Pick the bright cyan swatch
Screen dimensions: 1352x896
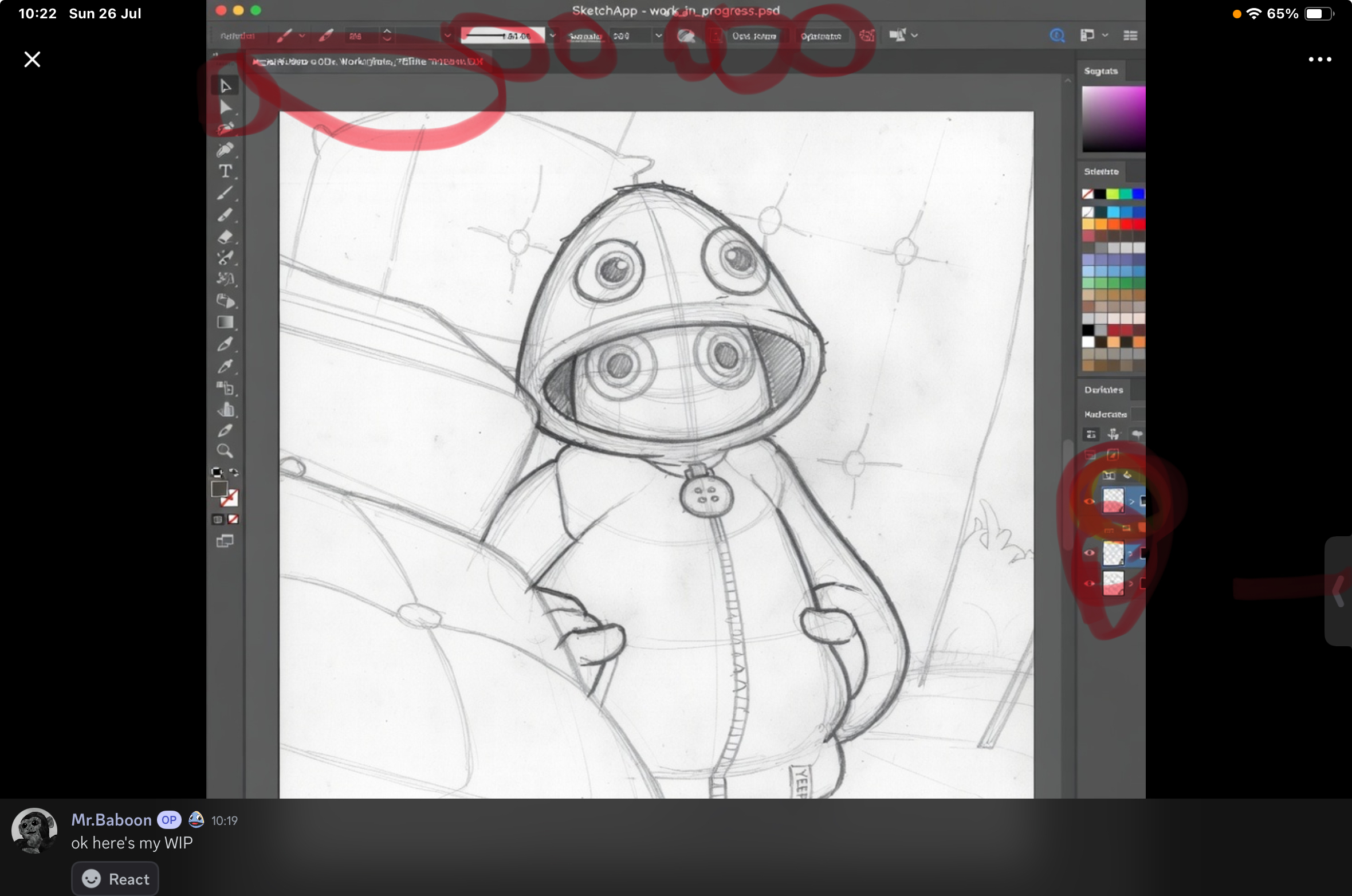pyautogui.click(x=1113, y=212)
